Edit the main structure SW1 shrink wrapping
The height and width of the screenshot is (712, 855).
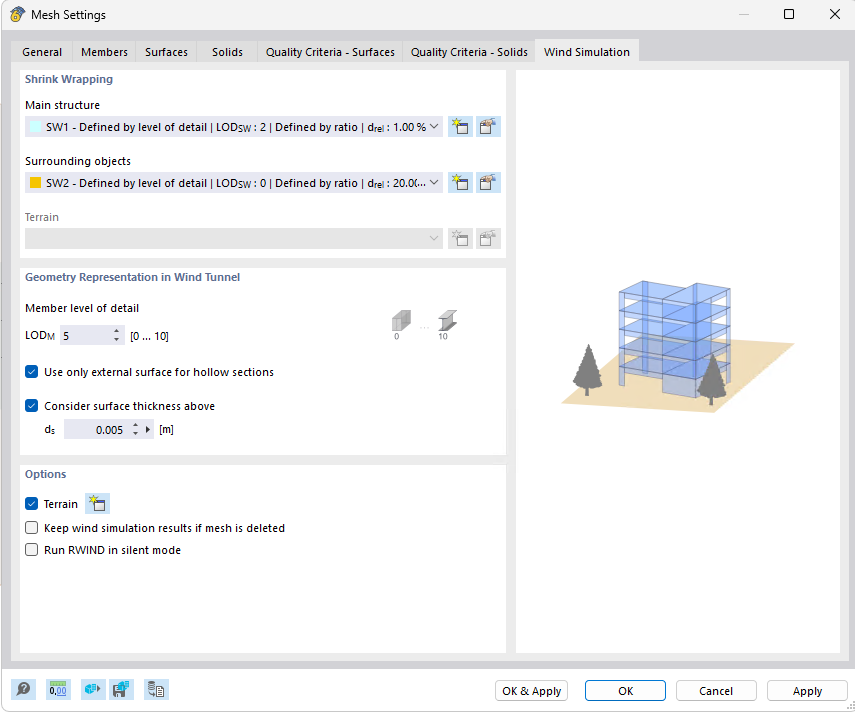point(488,127)
